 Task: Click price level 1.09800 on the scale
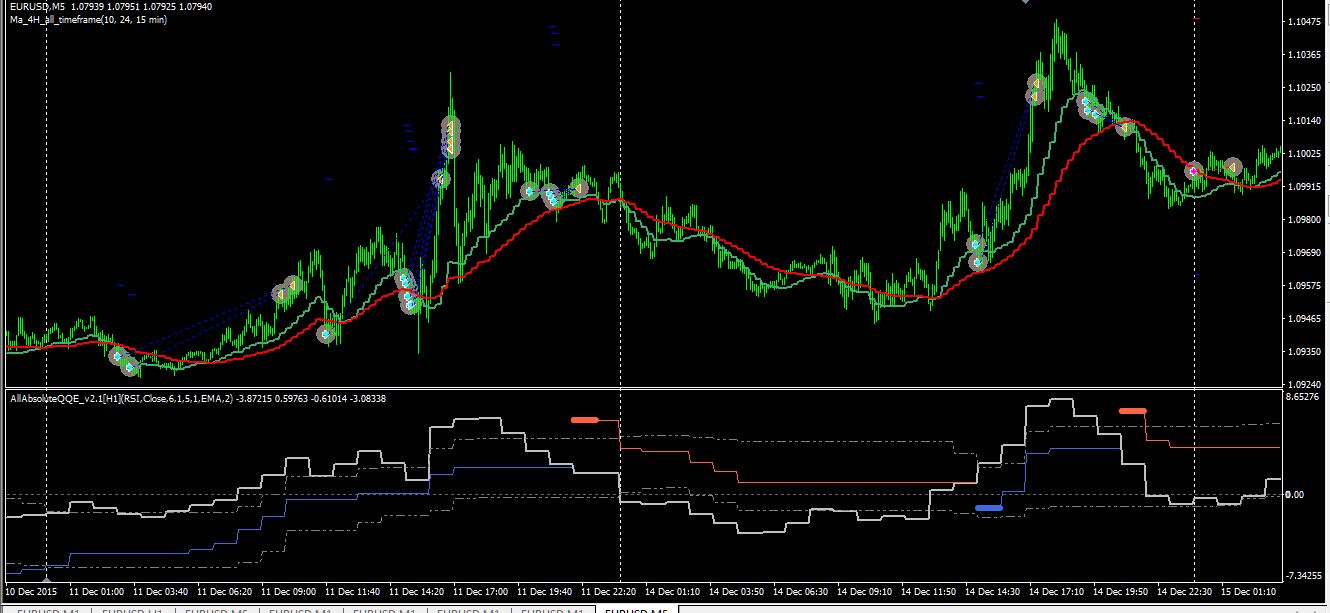click(1303, 220)
